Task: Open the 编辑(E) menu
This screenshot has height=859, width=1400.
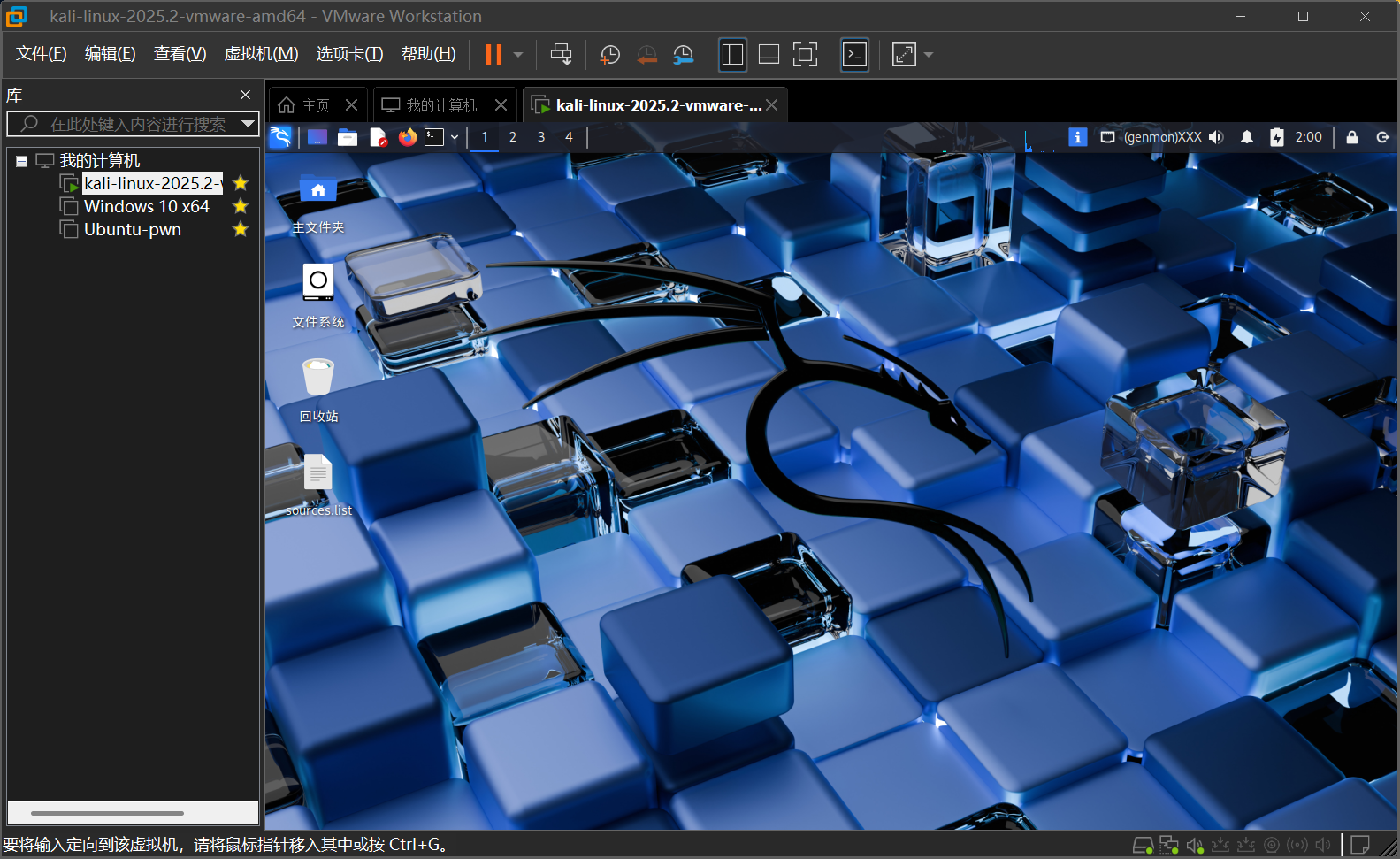Action: (110, 54)
